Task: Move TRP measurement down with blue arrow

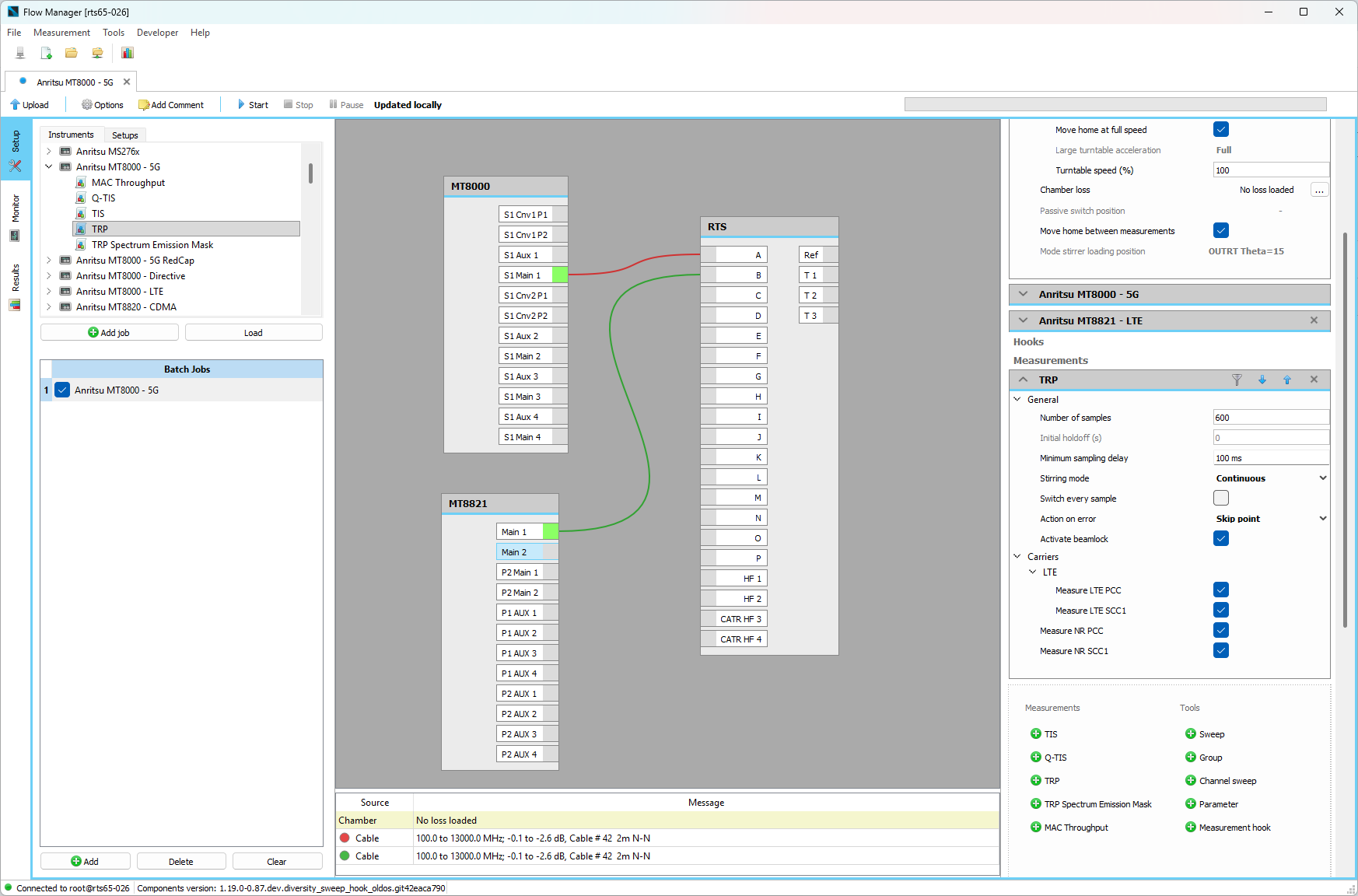Action: [x=1262, y=380]
